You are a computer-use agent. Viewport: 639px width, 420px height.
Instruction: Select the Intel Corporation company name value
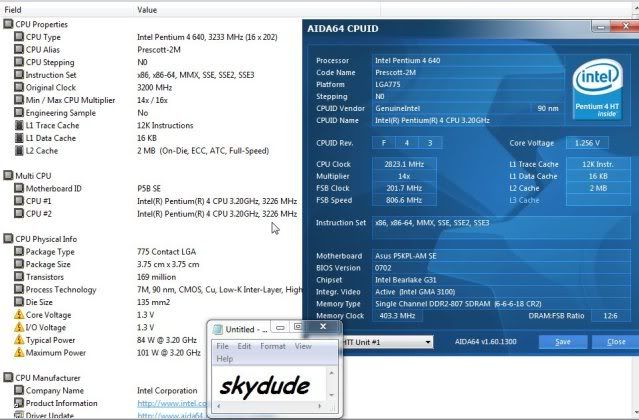tap(167, 391)
